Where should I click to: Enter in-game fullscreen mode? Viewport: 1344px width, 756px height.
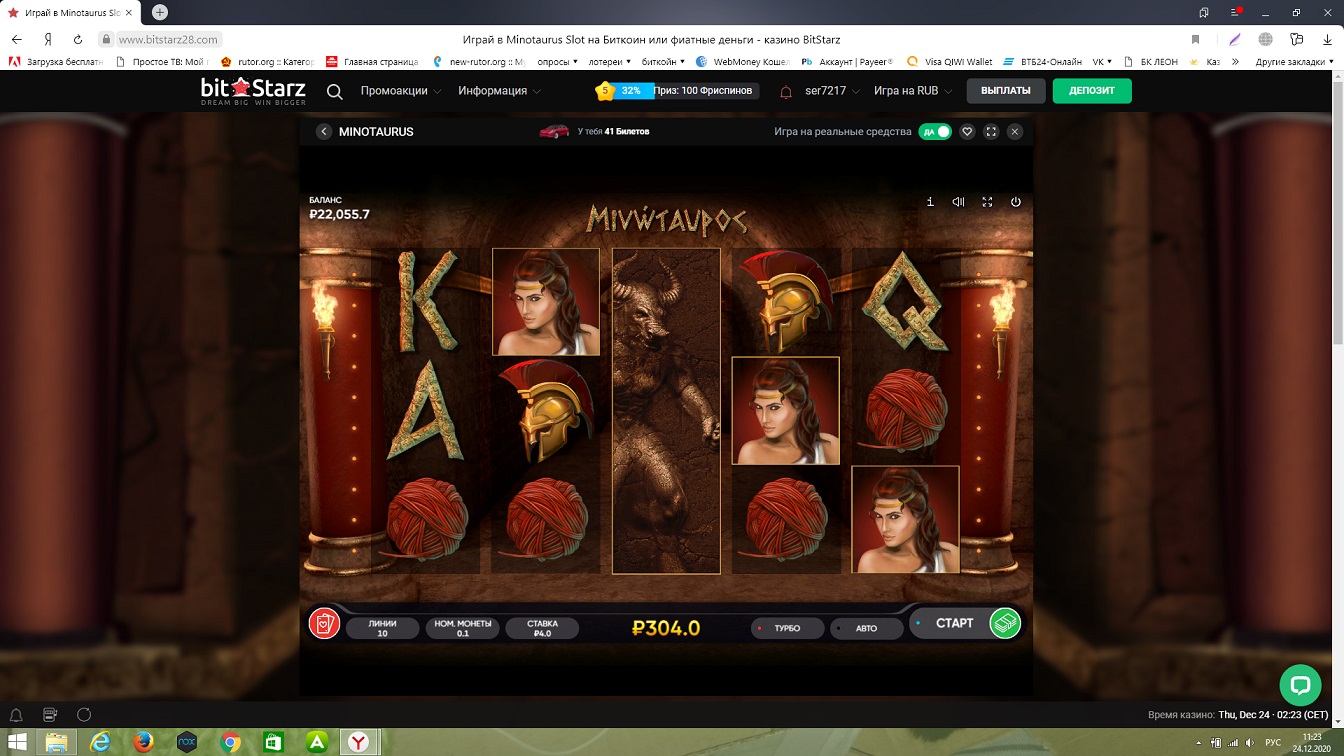987,202
